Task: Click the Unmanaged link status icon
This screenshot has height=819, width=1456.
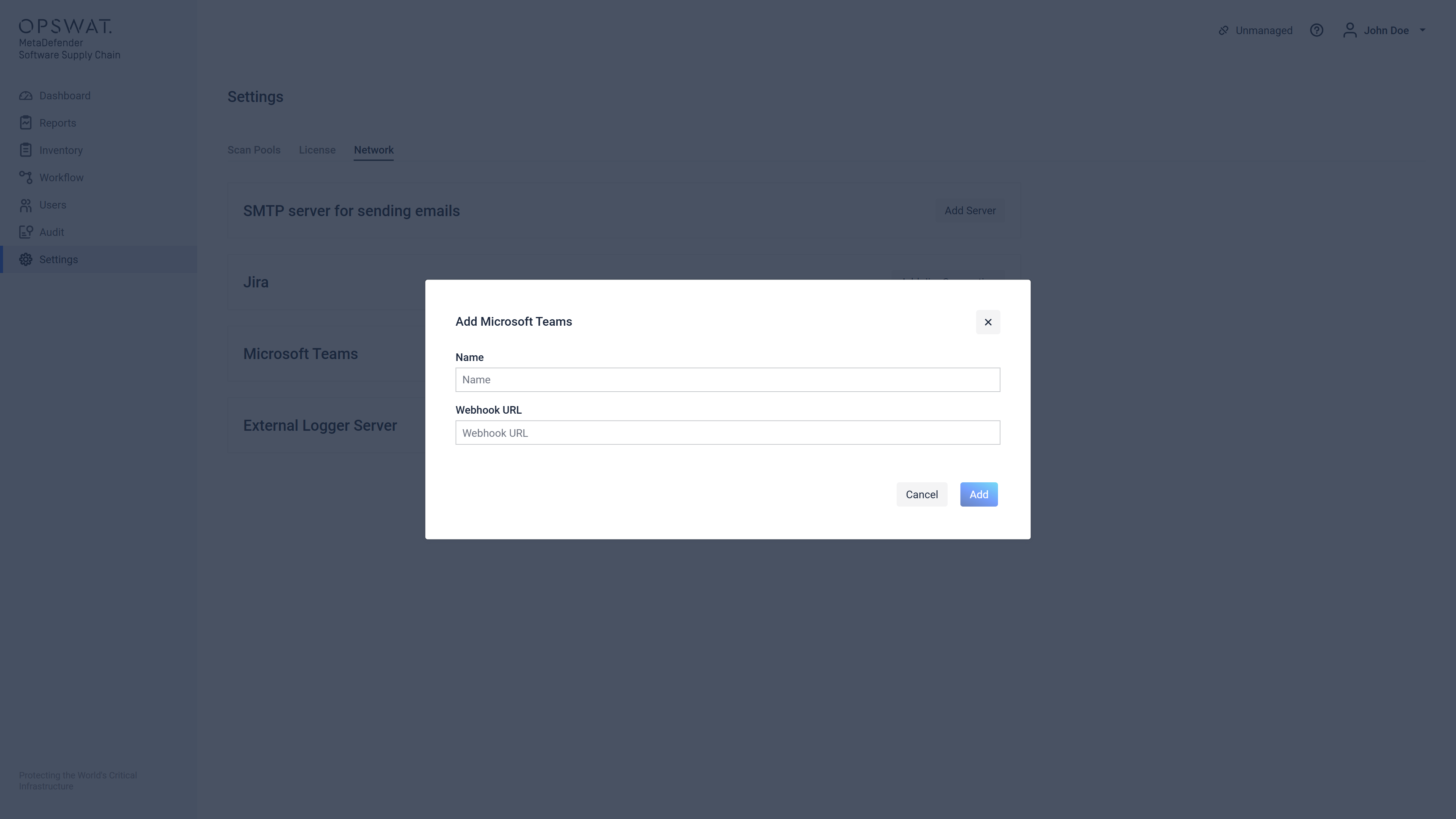Action: (x=1224, y=30)
